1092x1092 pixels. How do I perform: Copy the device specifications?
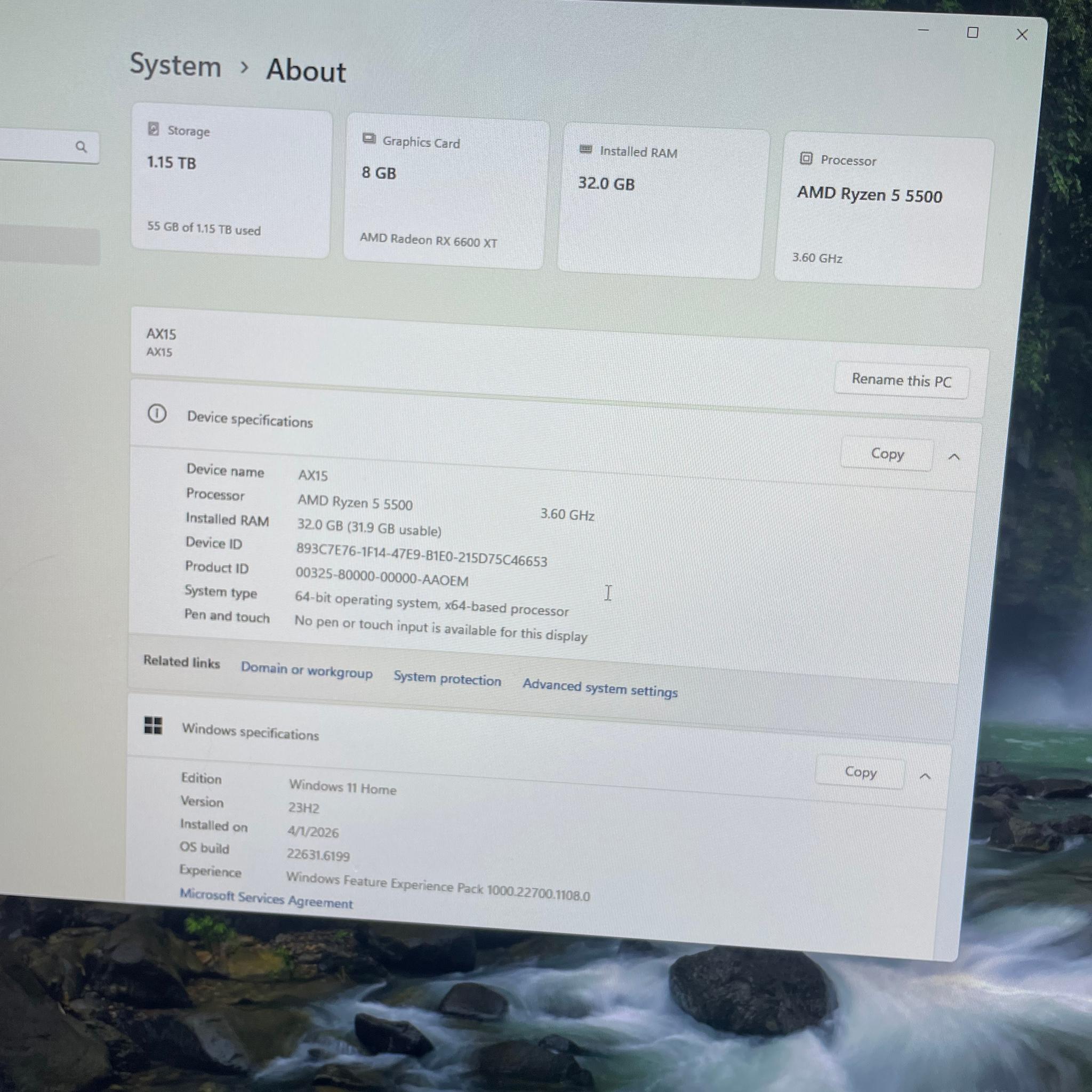[887, 454]
